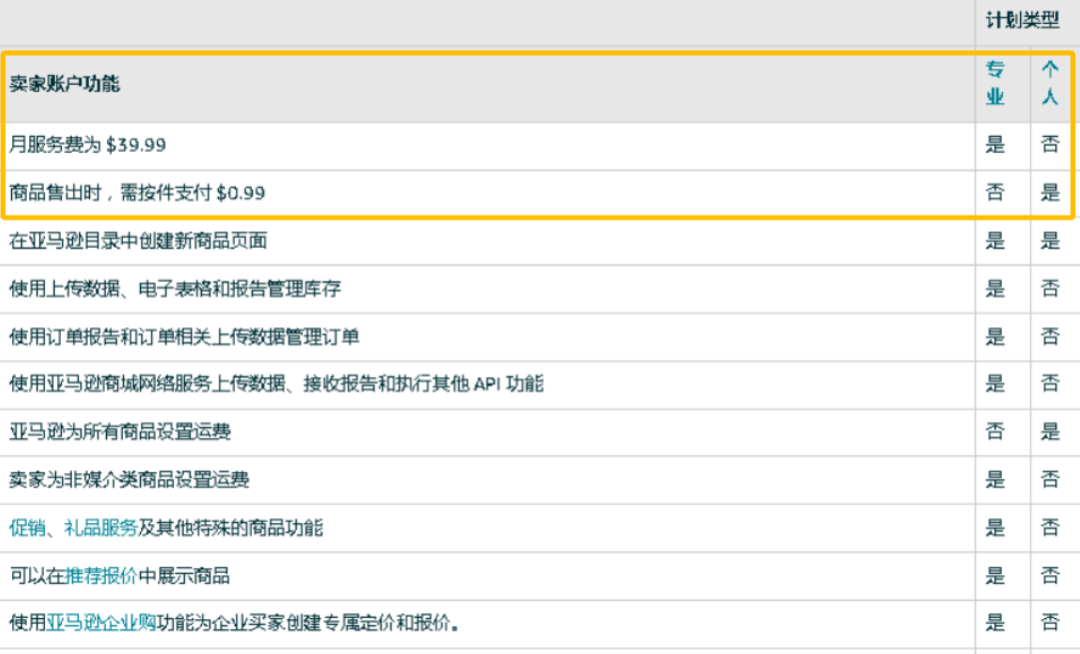Click the row text 使用订单报告和订单相关上传数据管理订单
Image resolution: width=1080 pixels, height=654 pixels.
click(x=184, y=337)
